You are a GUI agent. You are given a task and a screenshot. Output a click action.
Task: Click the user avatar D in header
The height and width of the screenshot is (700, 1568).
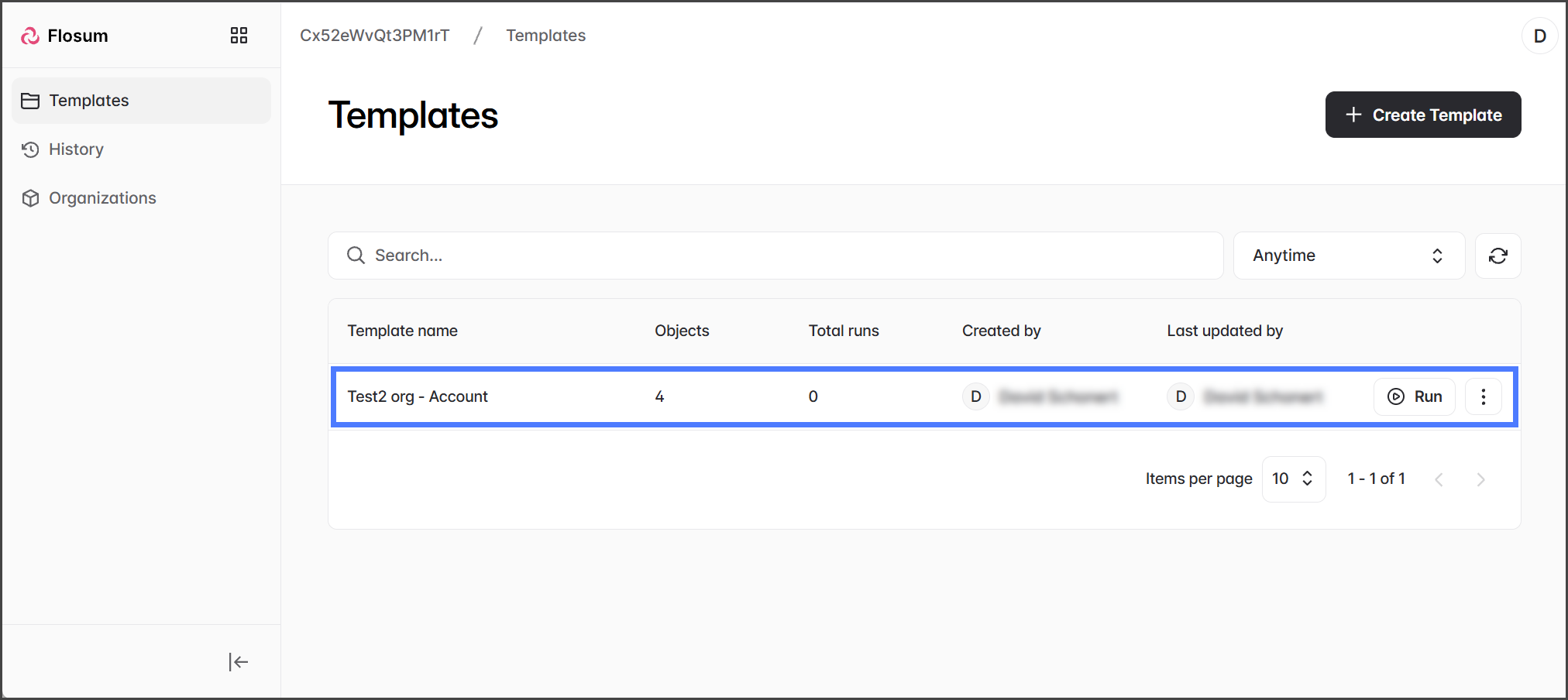[x=1539, y=36]
